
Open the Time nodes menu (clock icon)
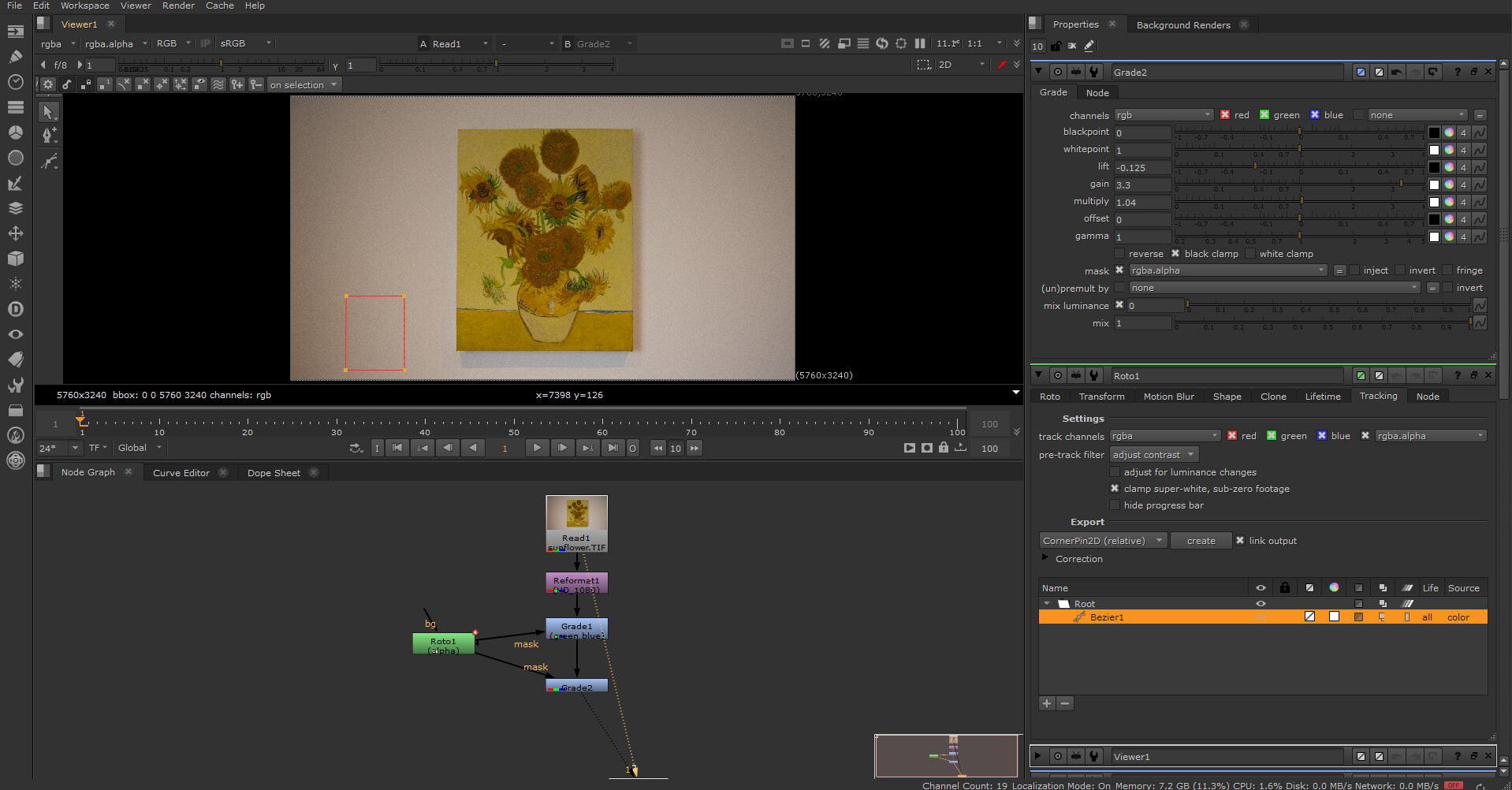16,82
